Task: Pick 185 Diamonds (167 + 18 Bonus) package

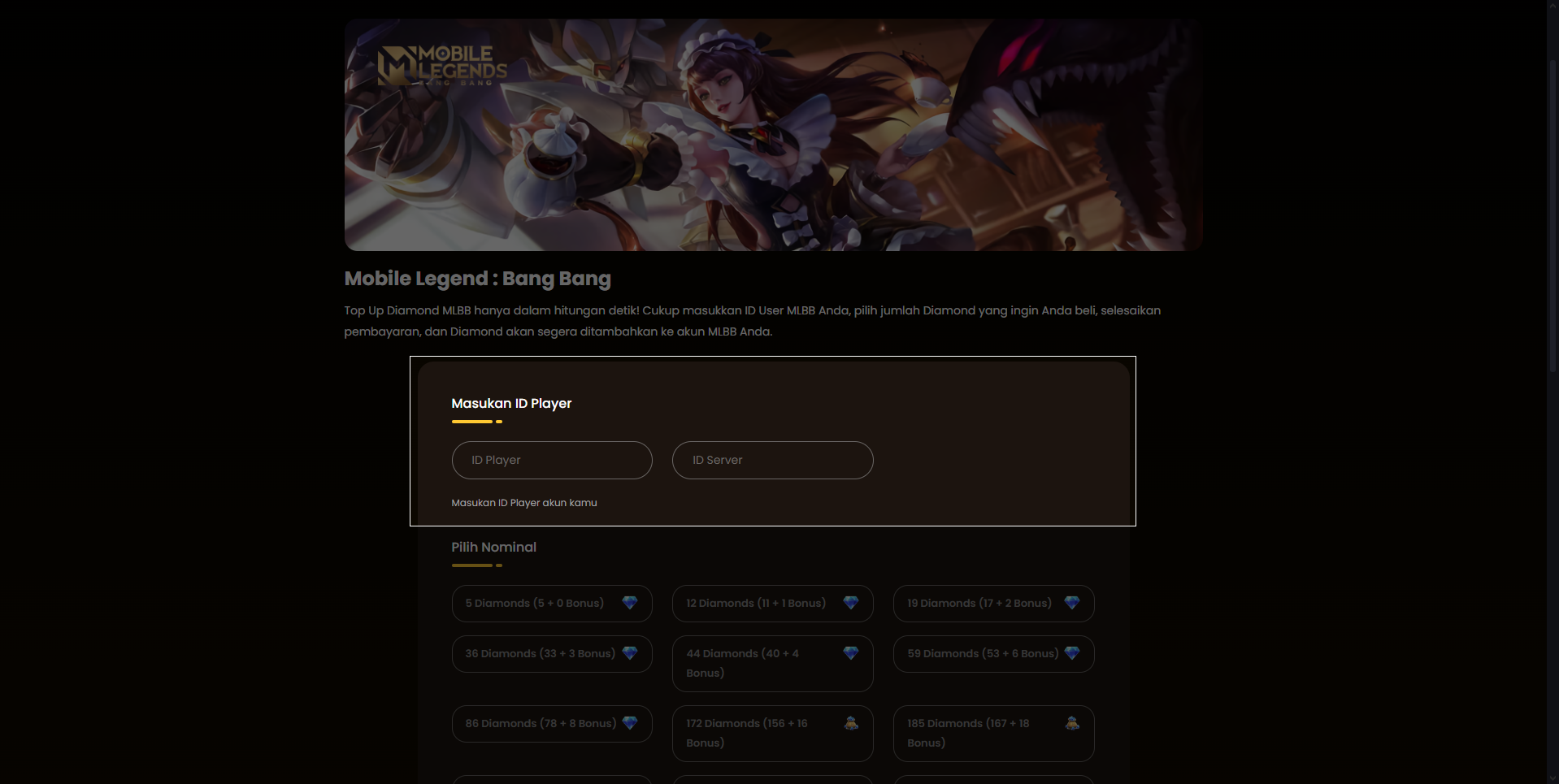Action: click(x=994, y=734)
